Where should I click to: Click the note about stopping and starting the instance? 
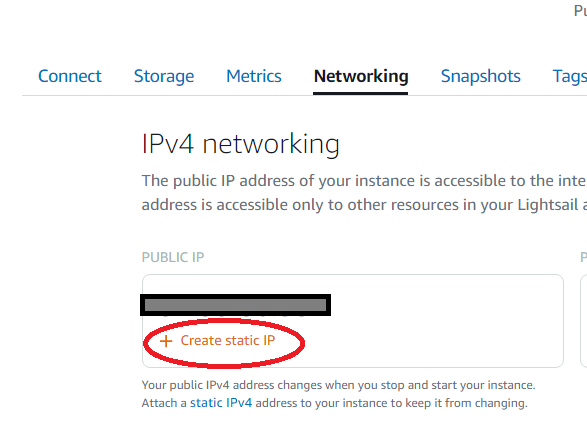tap(338, 385)
